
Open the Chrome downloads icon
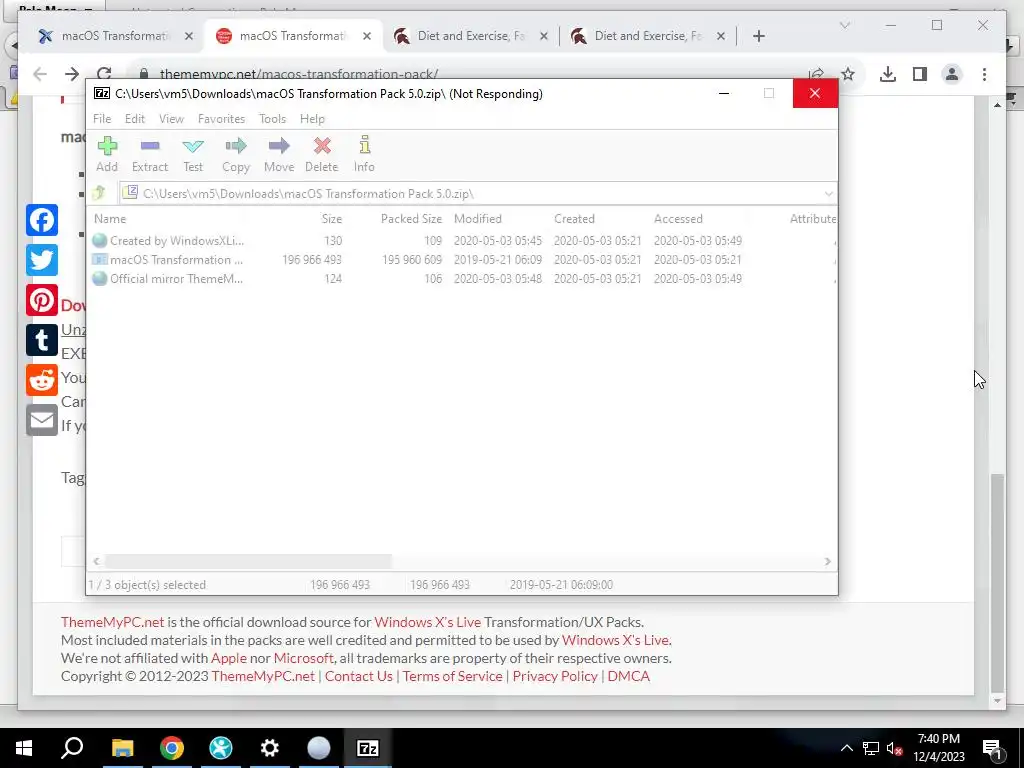click(x=888, y=74)
